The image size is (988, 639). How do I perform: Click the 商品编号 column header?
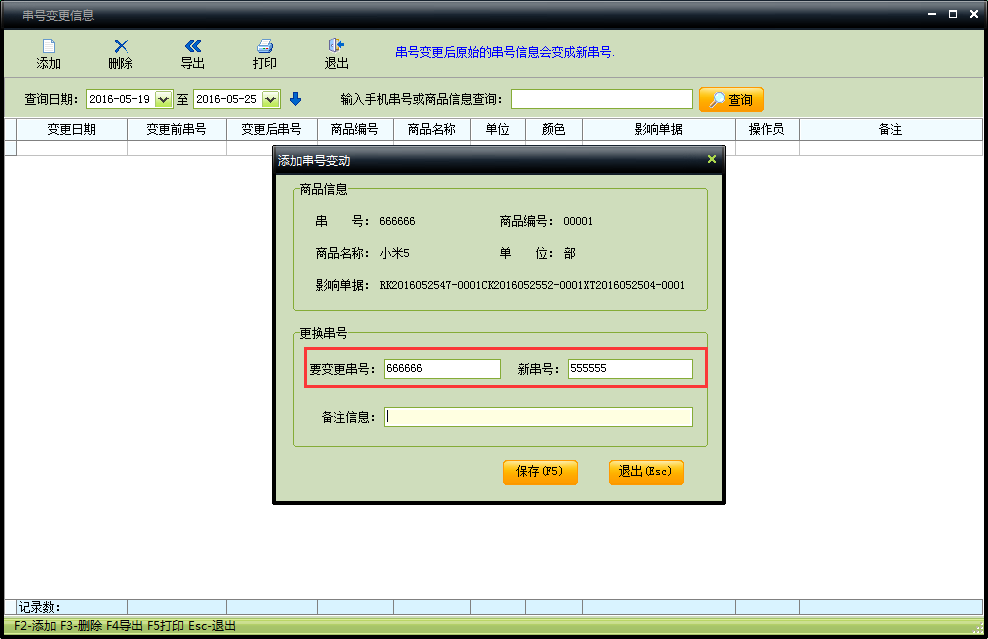tap(355, 129)
